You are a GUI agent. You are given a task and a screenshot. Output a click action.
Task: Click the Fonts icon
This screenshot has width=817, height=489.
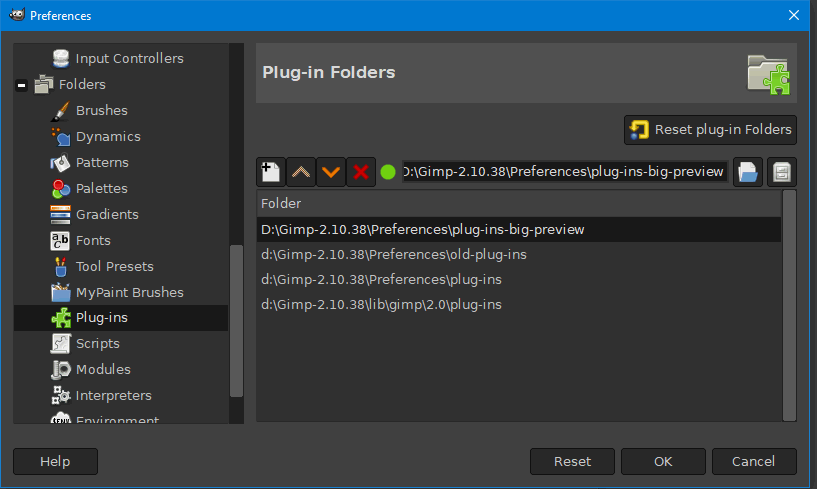click(60, 240)
